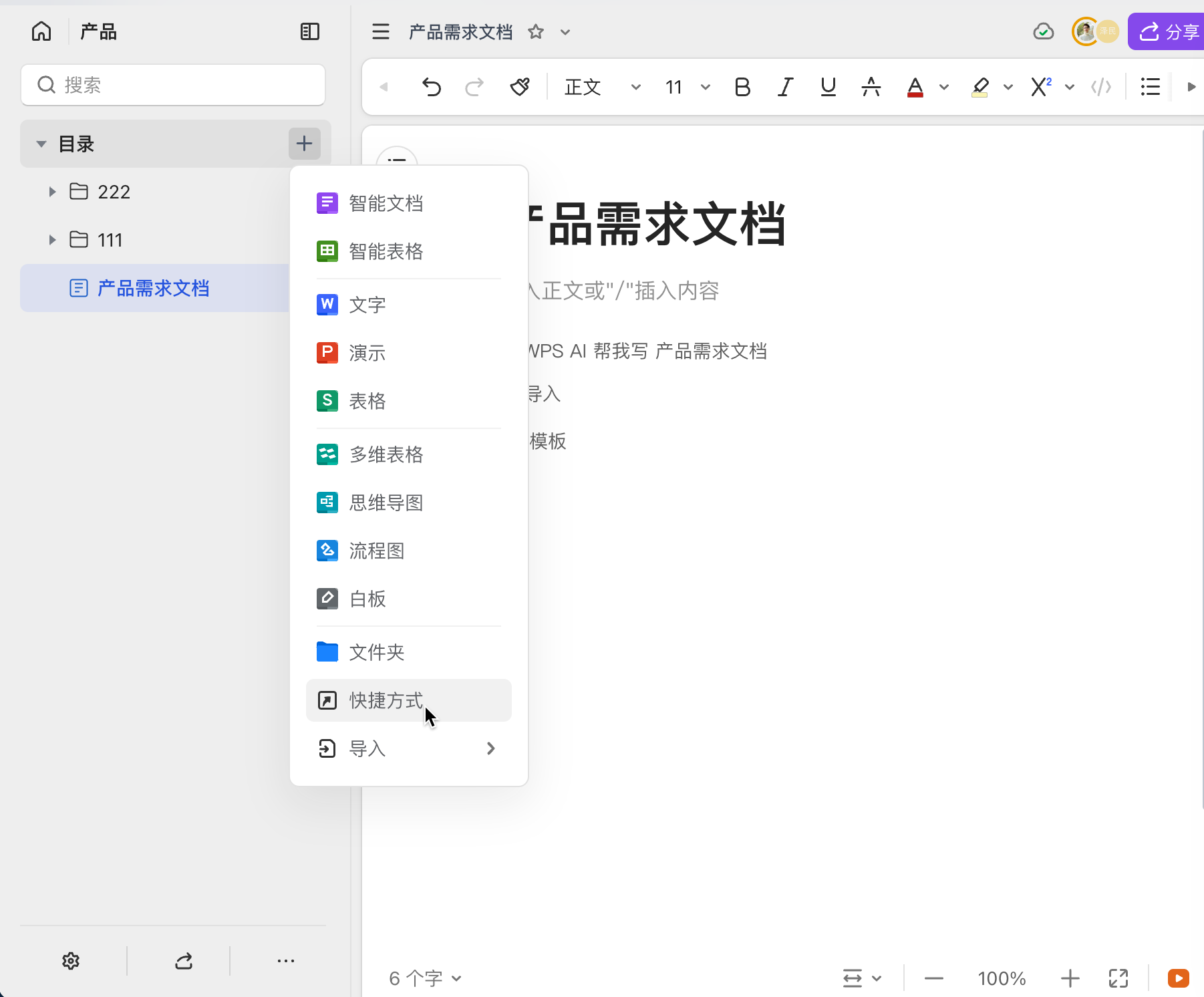1204x997 pixels.
Task: Click the 导入 option in the document
Action: [545, 394]
